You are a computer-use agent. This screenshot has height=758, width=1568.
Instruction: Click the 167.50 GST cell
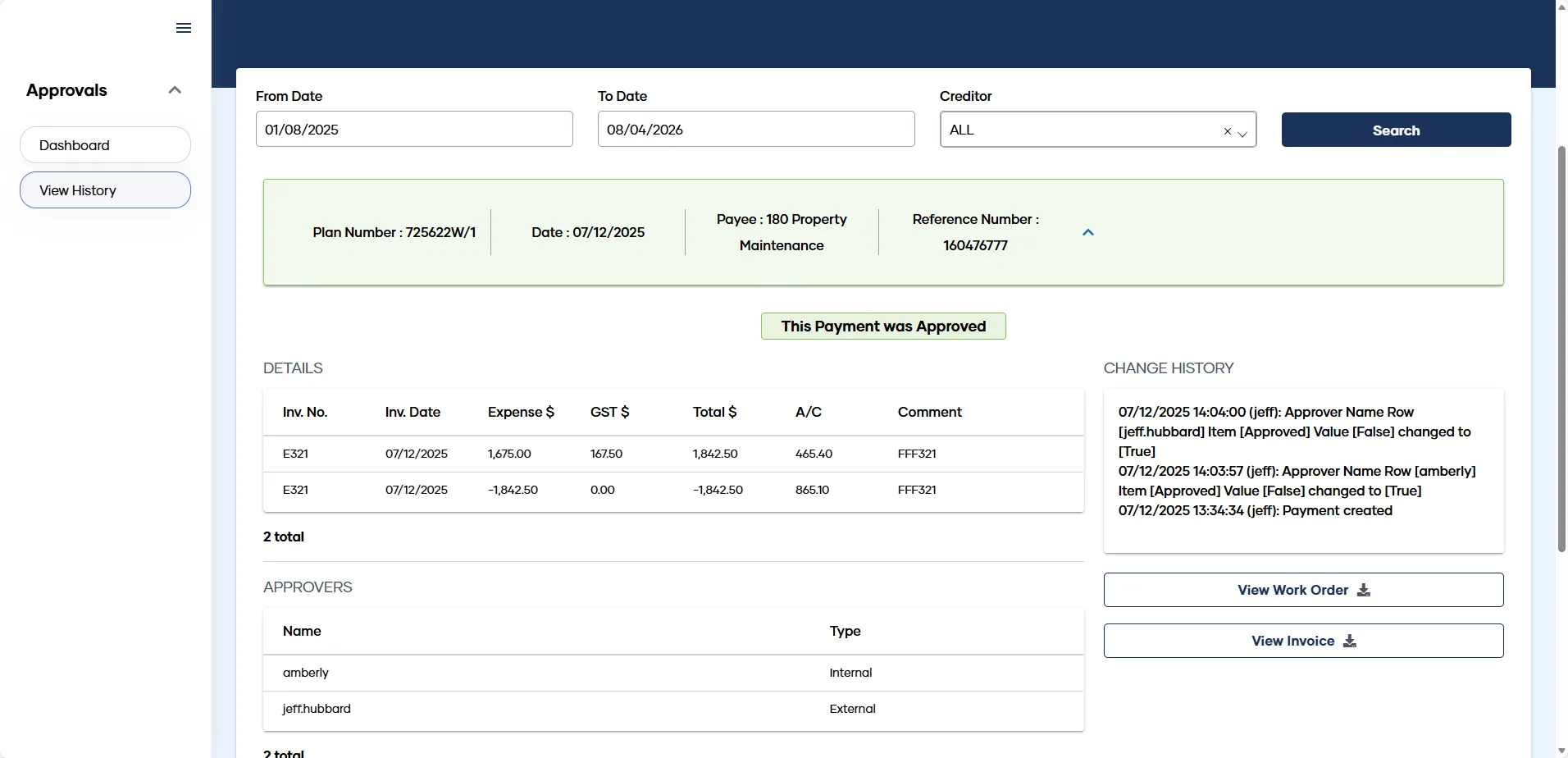coord(606,454)
